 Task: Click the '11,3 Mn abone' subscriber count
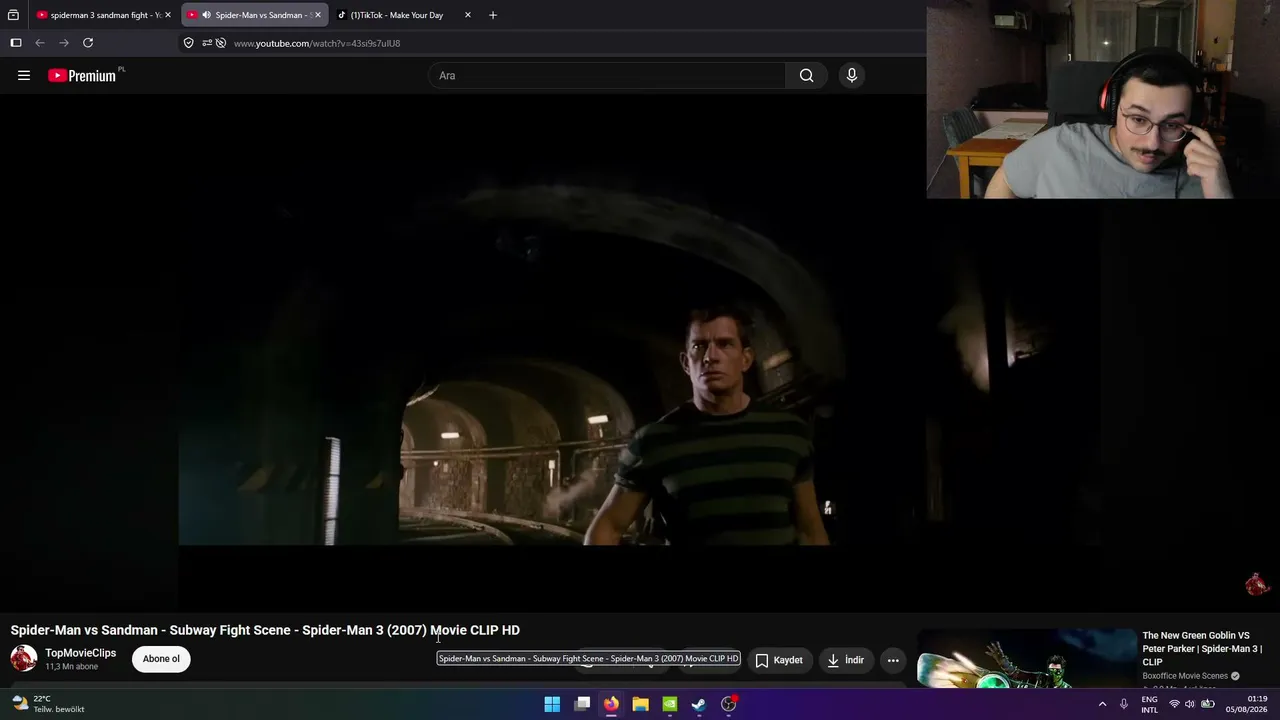pos(71,667)
